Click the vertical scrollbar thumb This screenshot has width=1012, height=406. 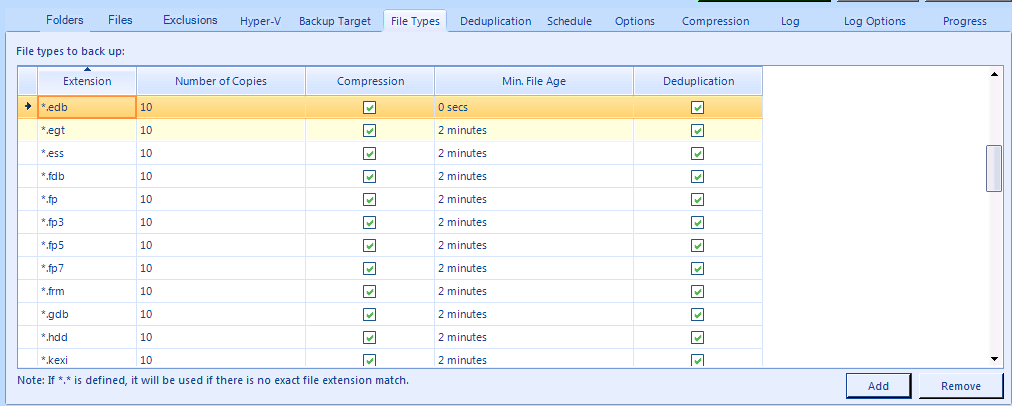[994, 167]
